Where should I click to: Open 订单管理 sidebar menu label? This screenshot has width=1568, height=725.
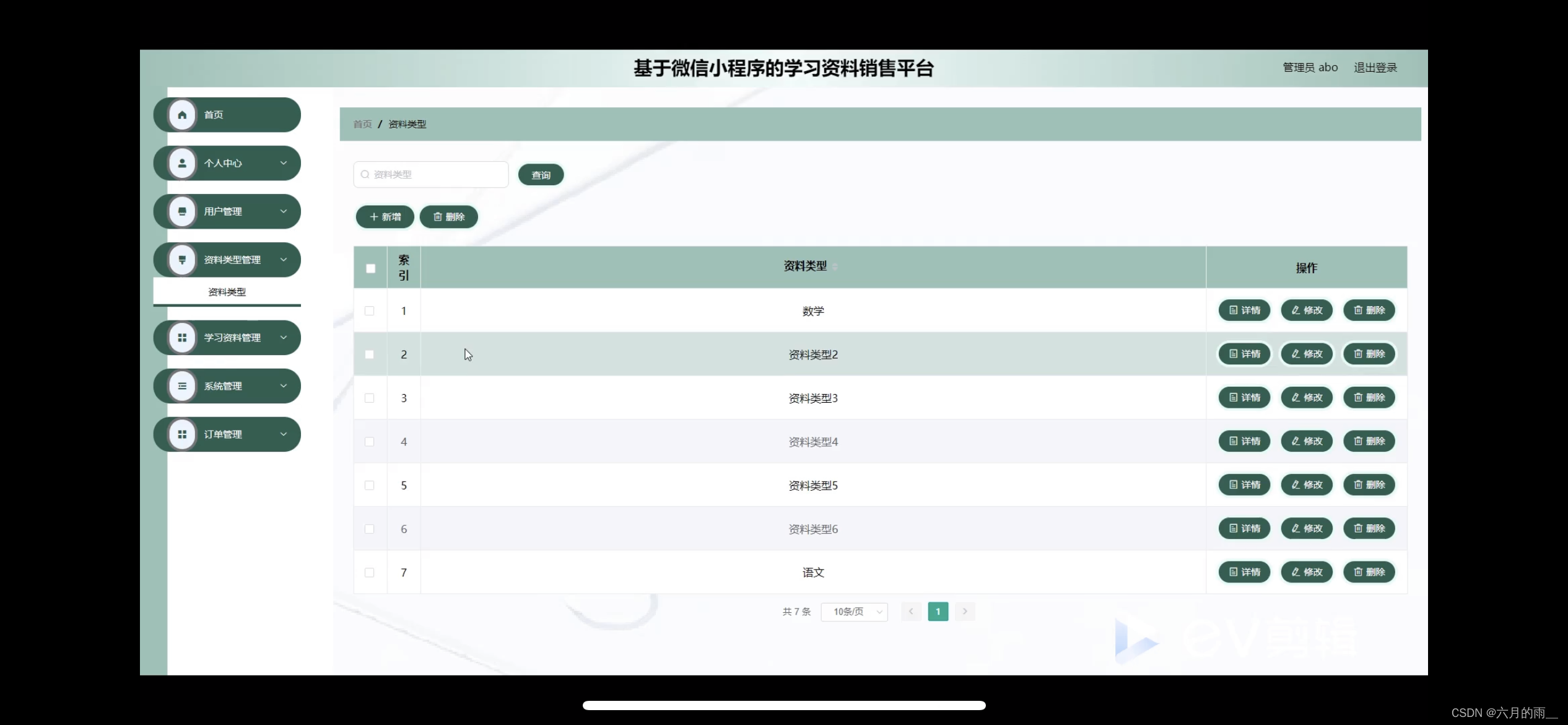tap(223, 434)
